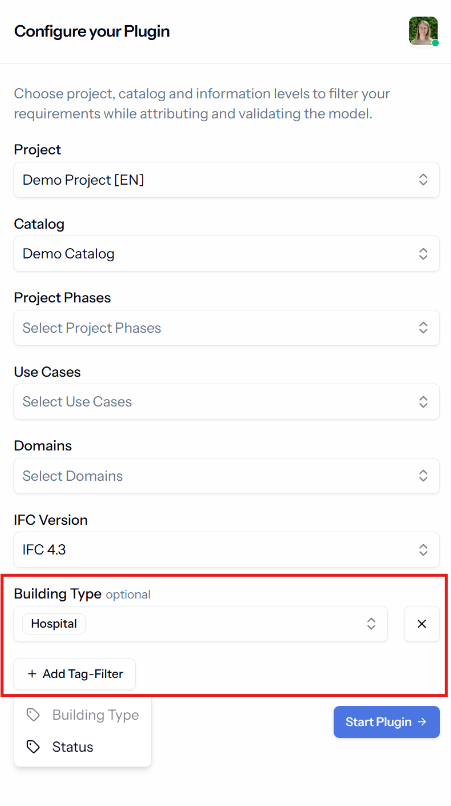Open the Demo Project [EN] project selector
451x806 pixels.
click(226, 179)
